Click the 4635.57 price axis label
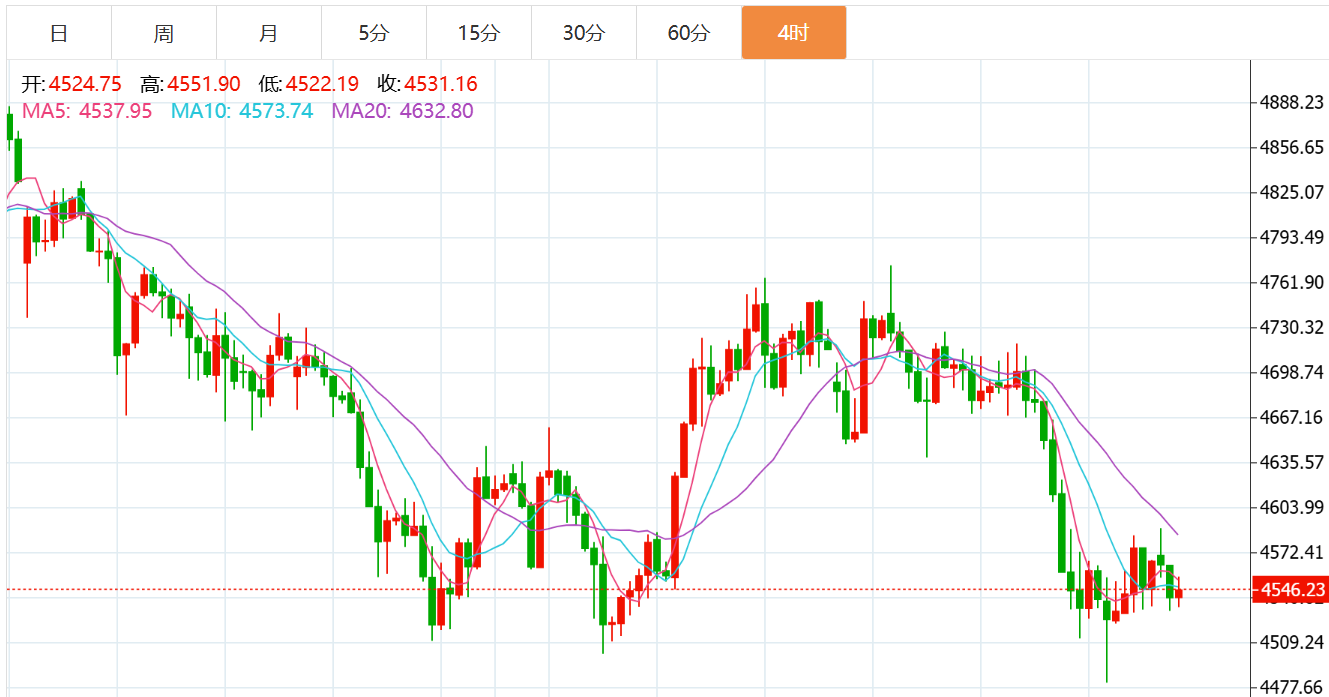The image size is (1329, 697). coord(1292,463)
